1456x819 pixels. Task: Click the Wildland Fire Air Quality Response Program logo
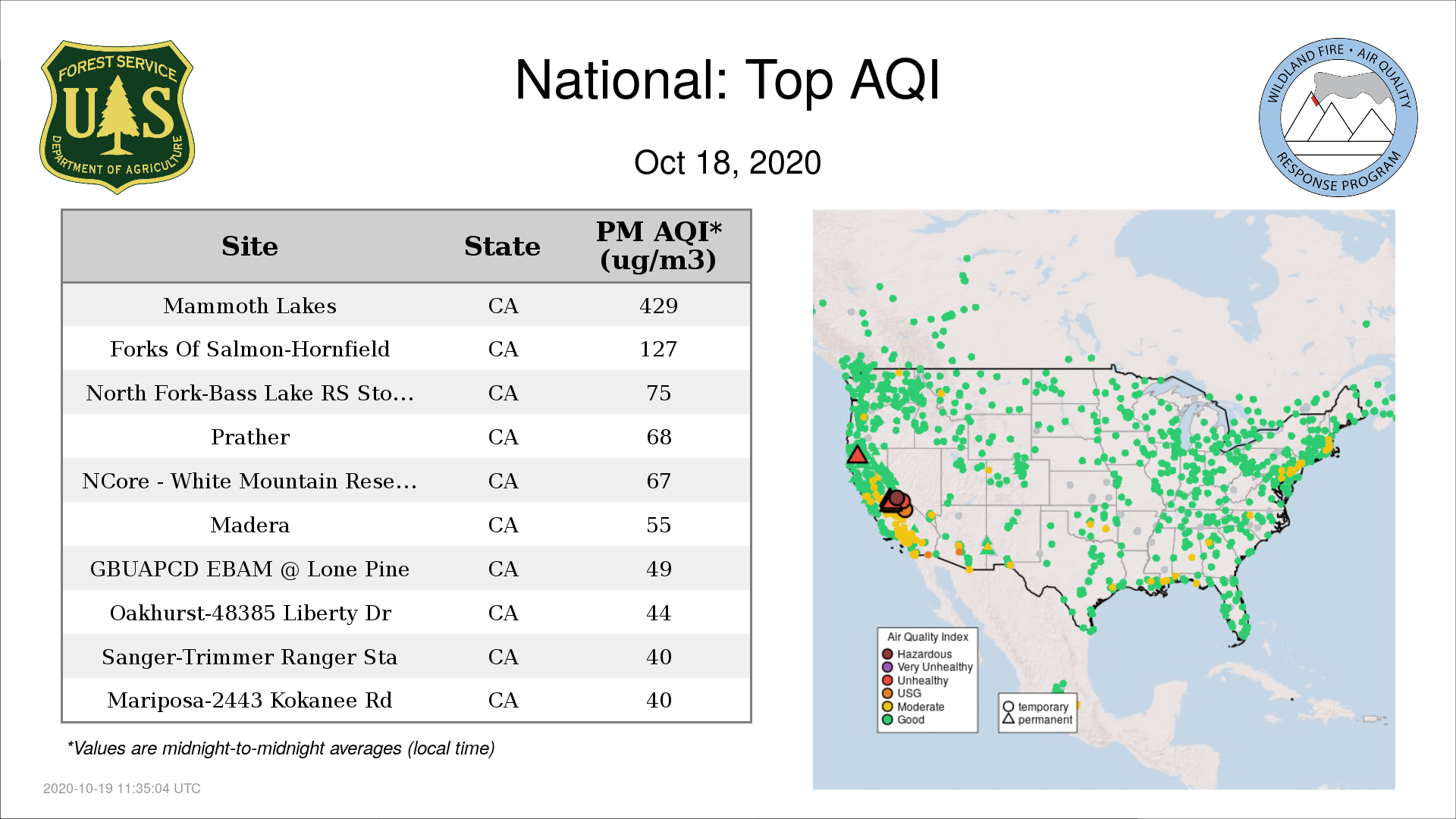1338,118
